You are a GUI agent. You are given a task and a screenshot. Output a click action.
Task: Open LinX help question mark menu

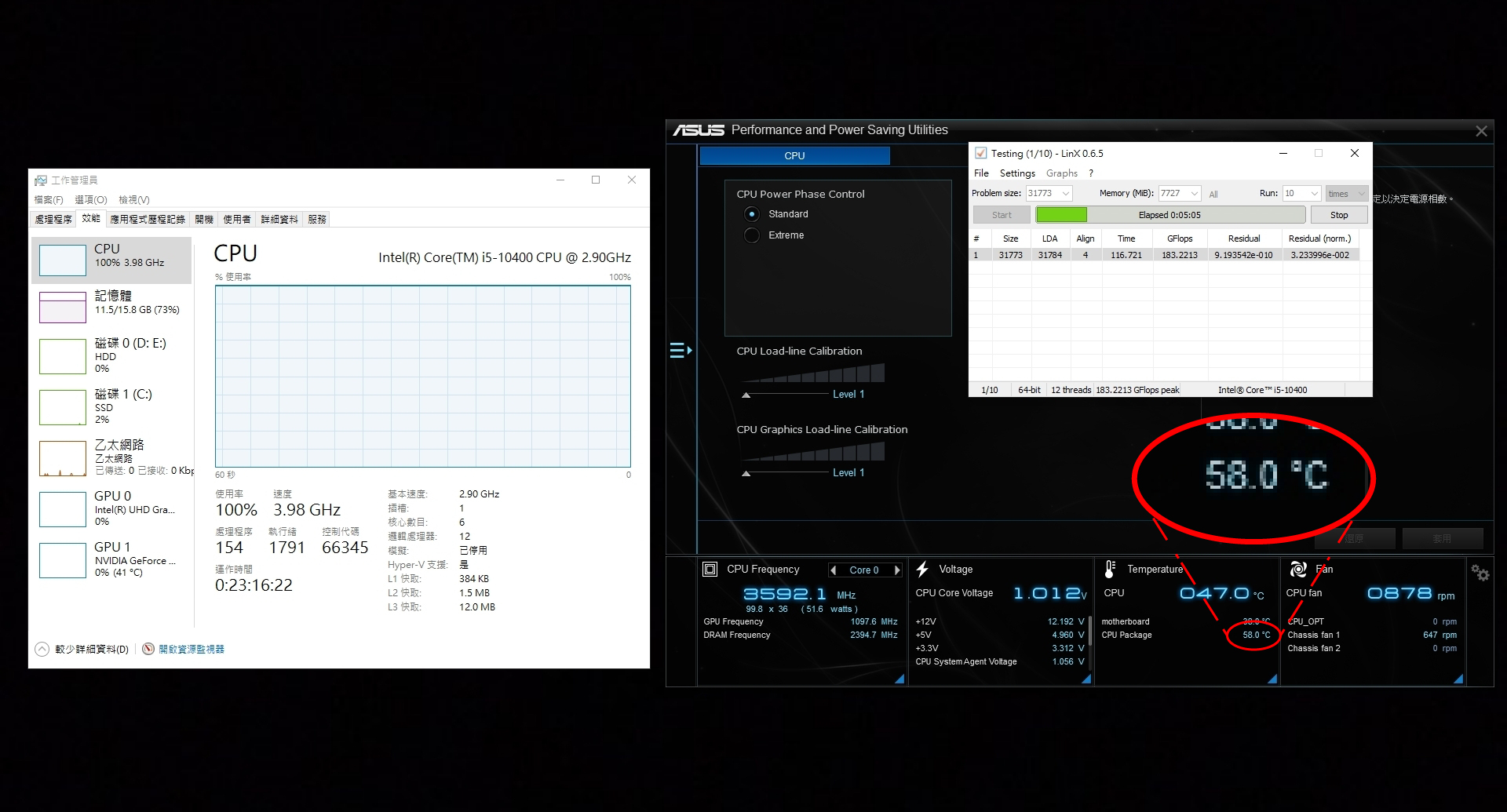(1091, 173)
